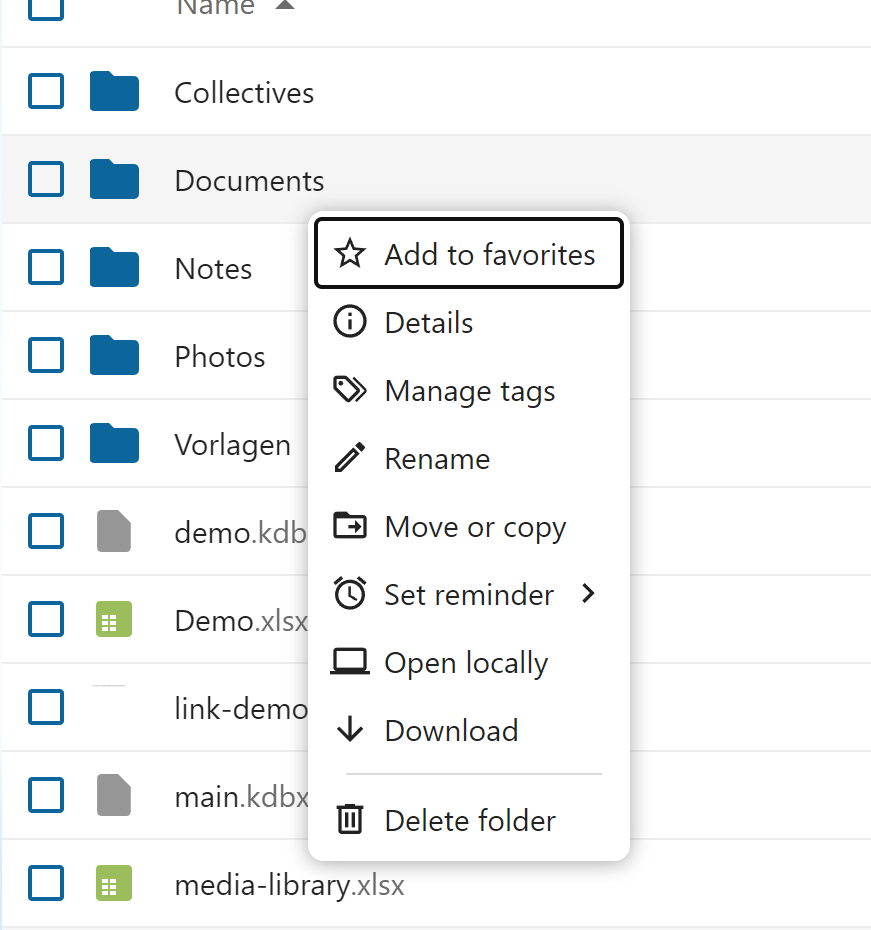Click the Collectives folder icon
Viewport: 871px width, 930px height.
coord(114,92)
